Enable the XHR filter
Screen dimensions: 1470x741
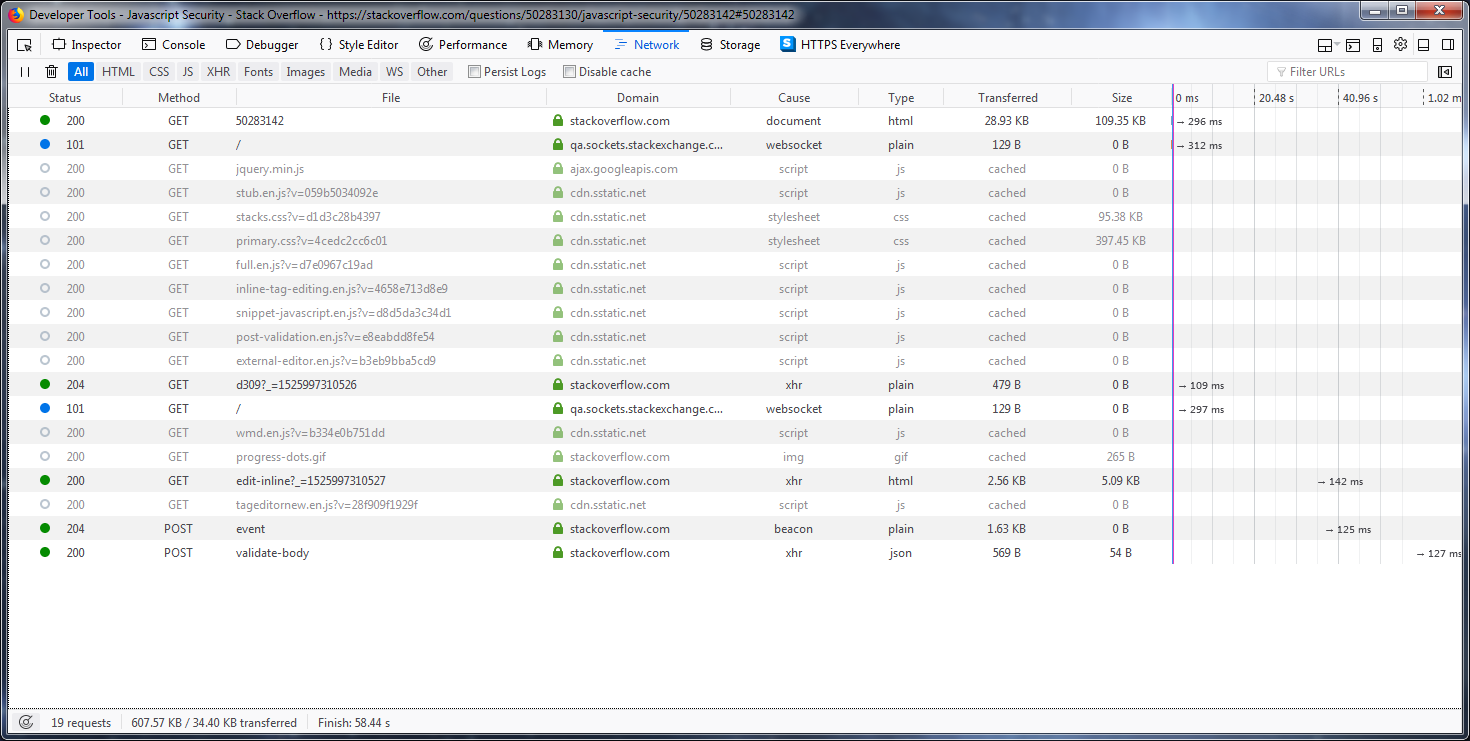[218, 72]
